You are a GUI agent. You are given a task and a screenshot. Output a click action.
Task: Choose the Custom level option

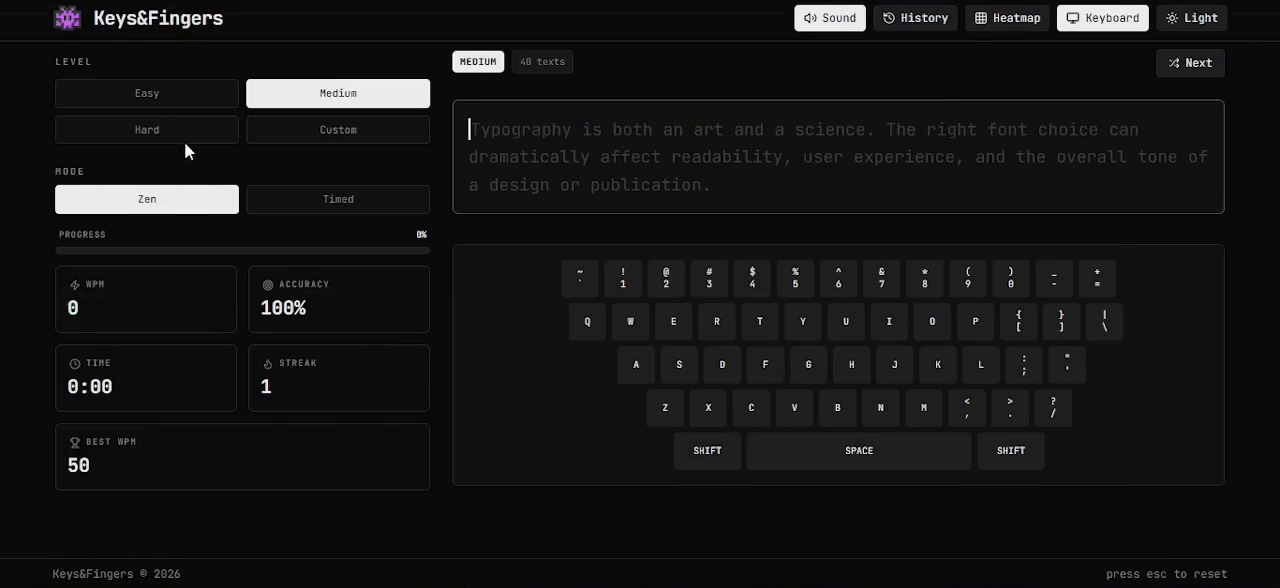pyautogui.click(x=338, y=130)
